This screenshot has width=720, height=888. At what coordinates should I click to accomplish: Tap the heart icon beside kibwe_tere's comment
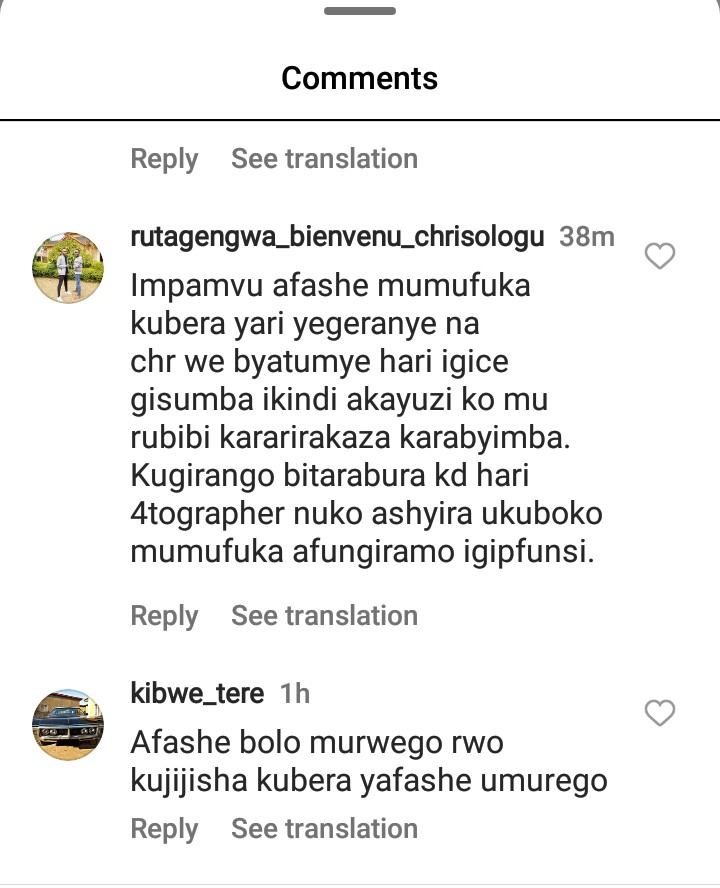click(x=660, y=713)
